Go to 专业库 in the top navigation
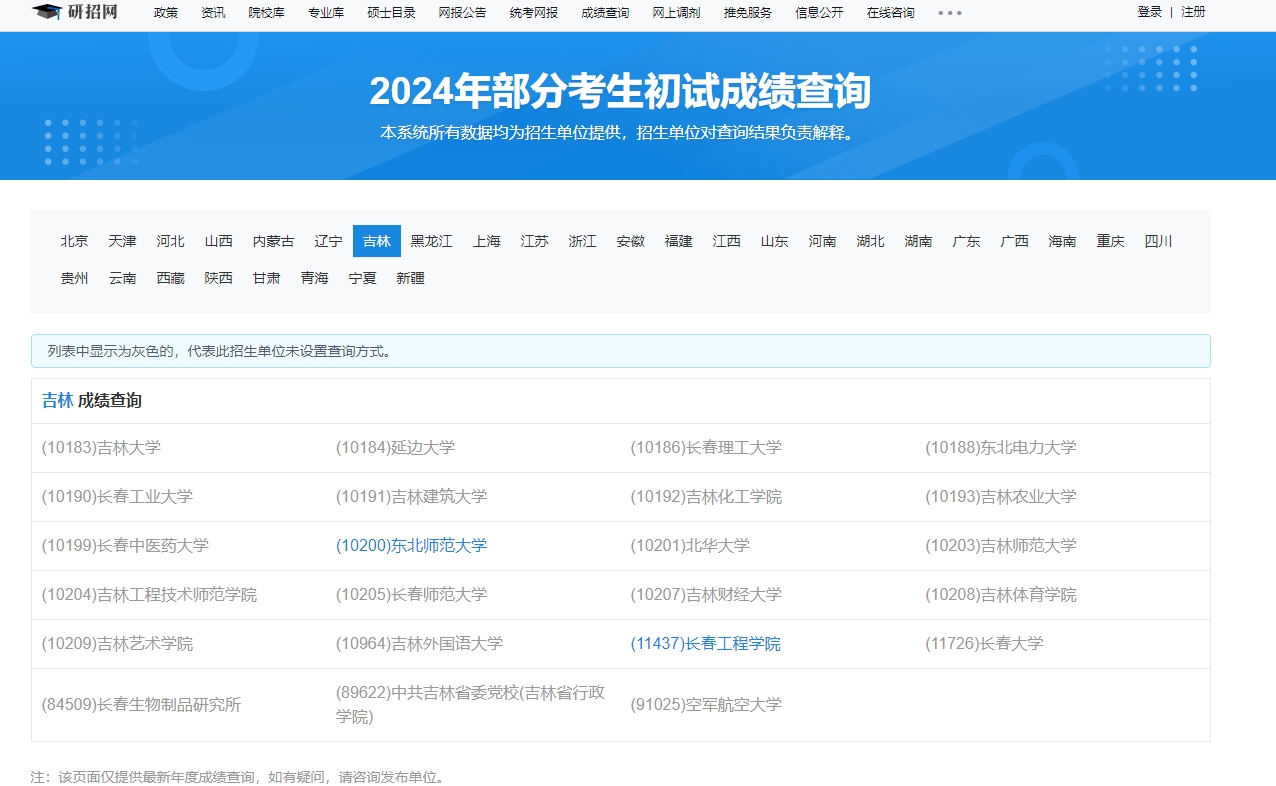This screenshot has height=786, width=1276. (326, 13)
